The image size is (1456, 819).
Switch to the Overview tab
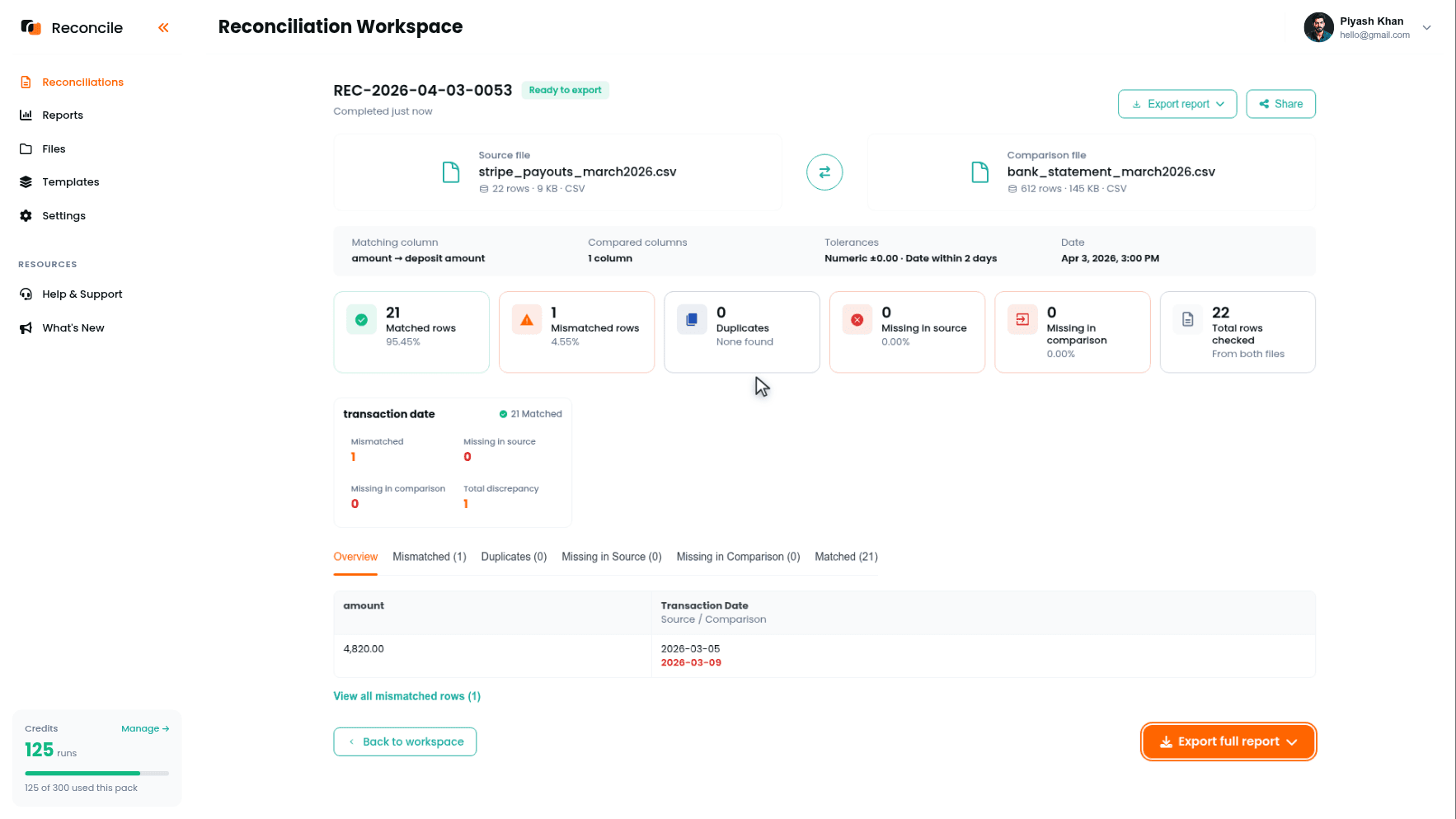[x=355, y=558]
